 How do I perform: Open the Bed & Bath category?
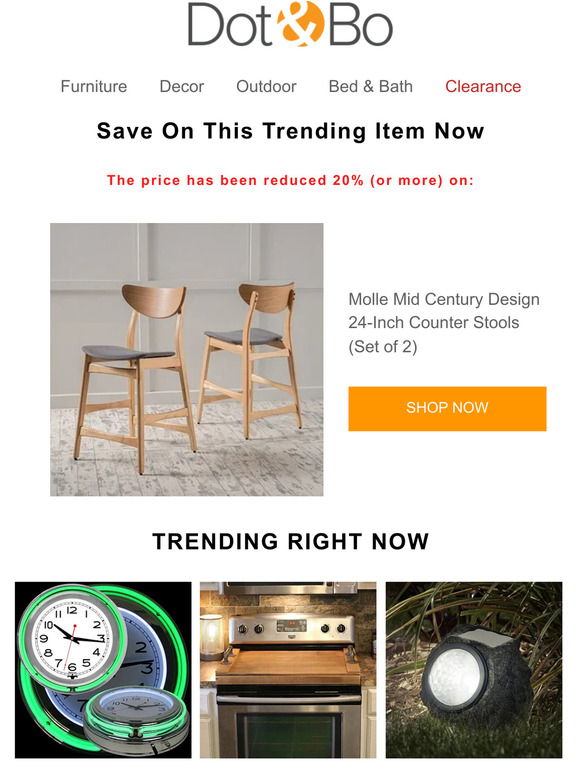371,86
